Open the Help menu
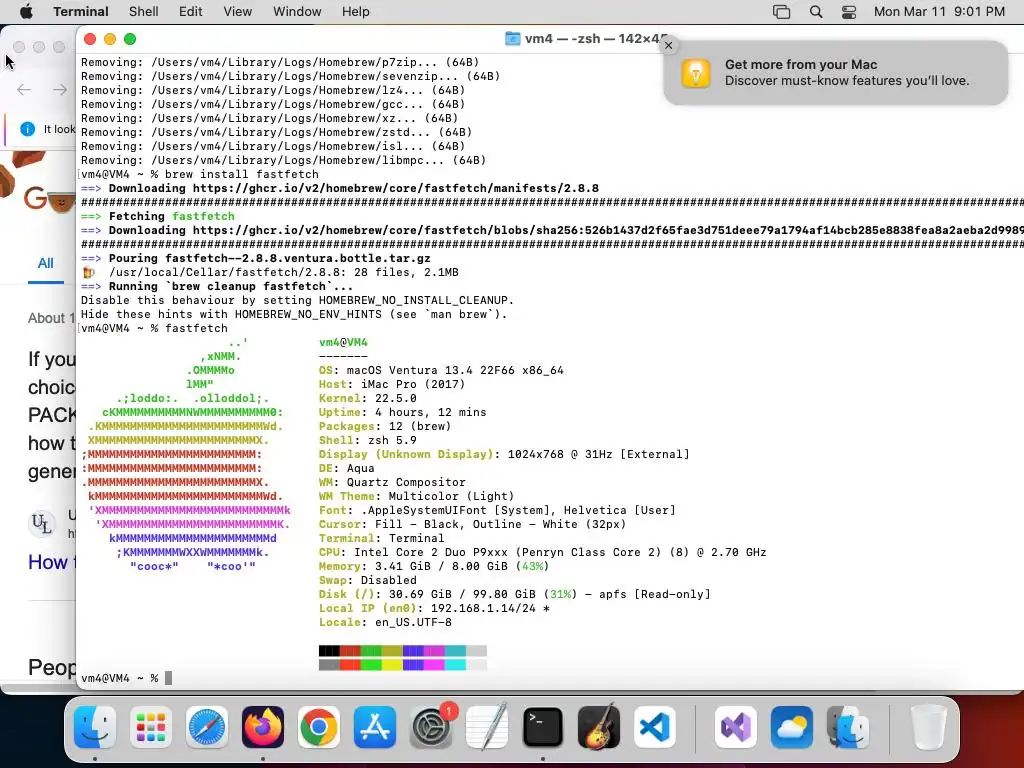1024x768 pixels. [356, 12]
